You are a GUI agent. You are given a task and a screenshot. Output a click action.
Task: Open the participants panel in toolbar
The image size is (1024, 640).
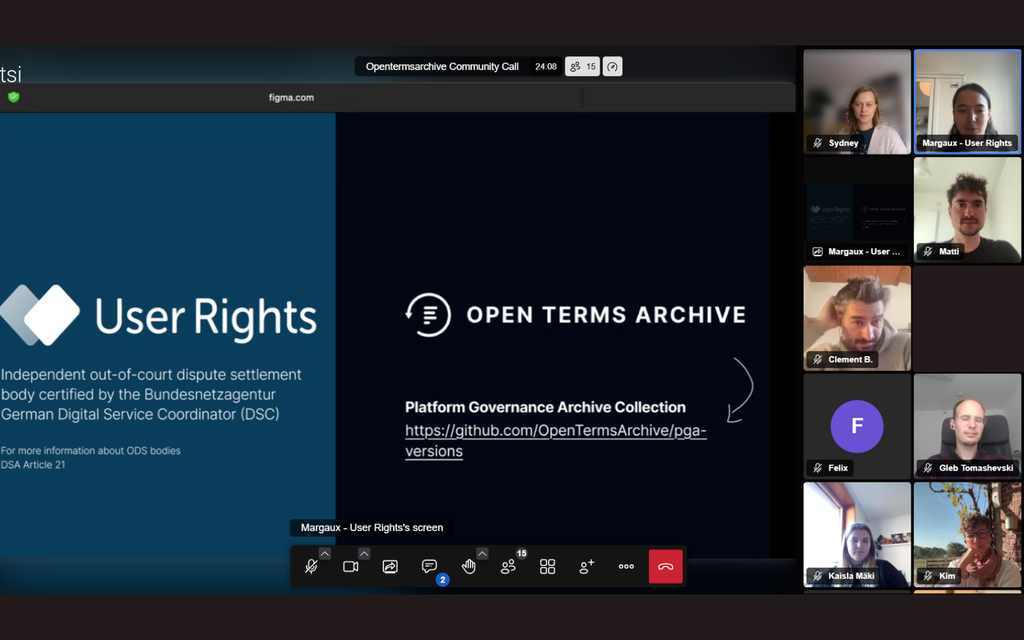508,566
